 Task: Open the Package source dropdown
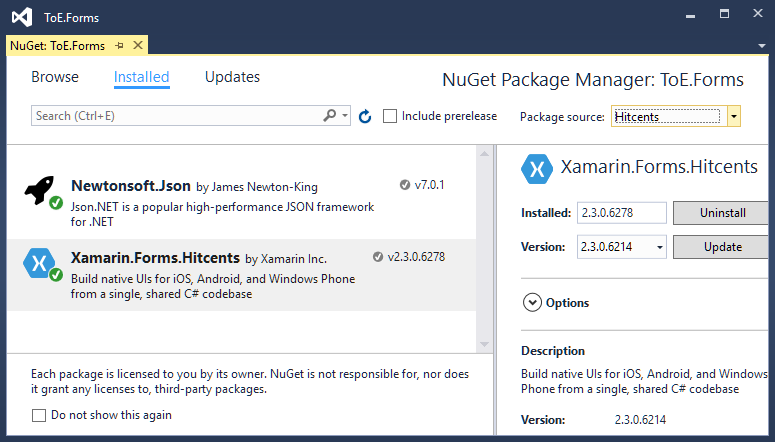coord(733,117)
